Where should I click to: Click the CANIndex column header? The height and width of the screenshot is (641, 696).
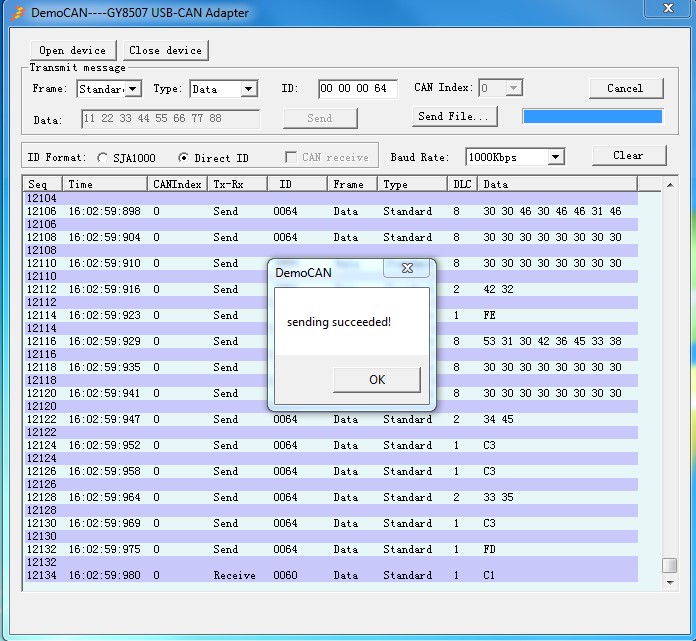pyautogui.click(x=178, y=184)
